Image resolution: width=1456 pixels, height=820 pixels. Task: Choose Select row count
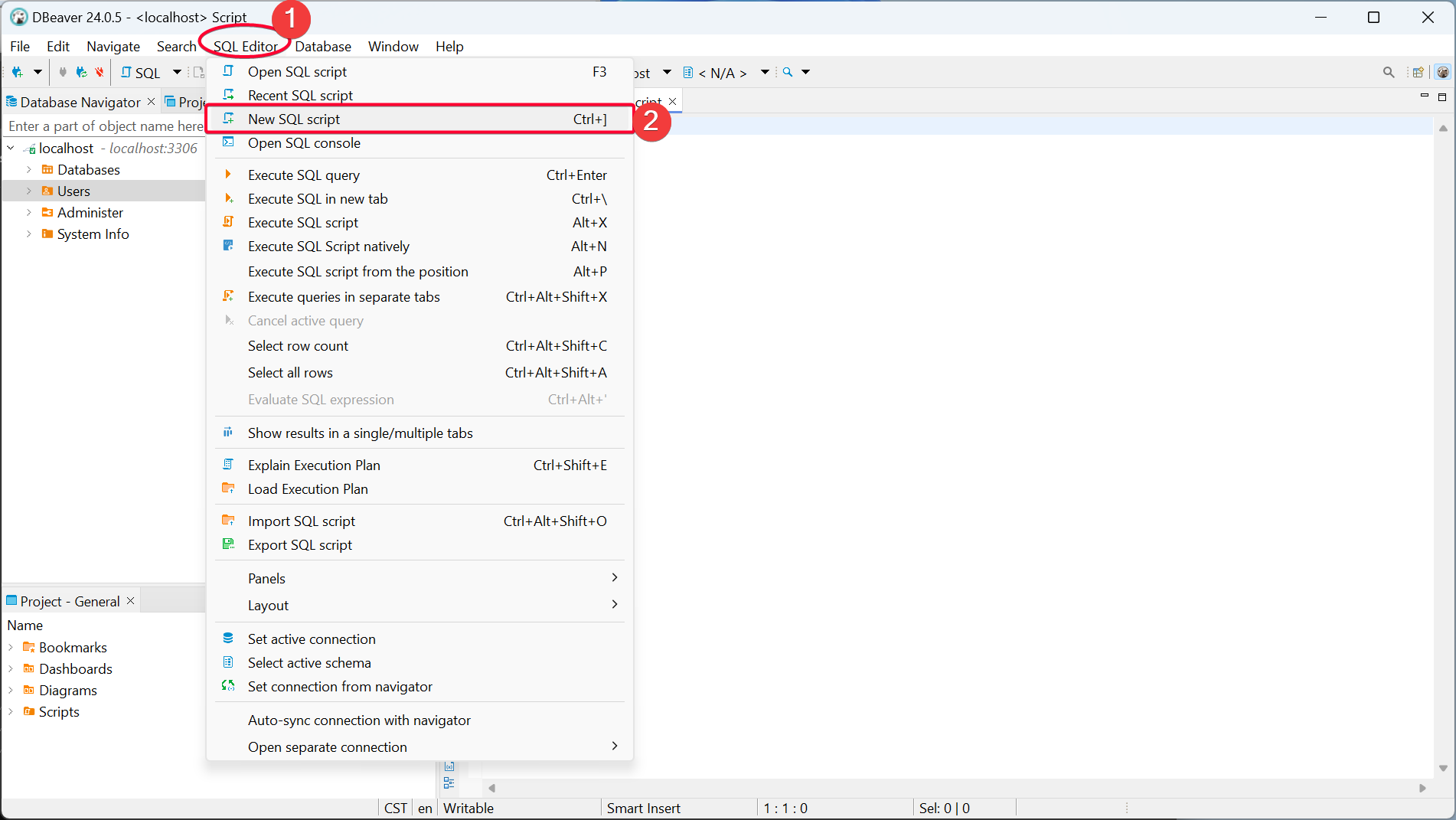click(x=419, y=345)
